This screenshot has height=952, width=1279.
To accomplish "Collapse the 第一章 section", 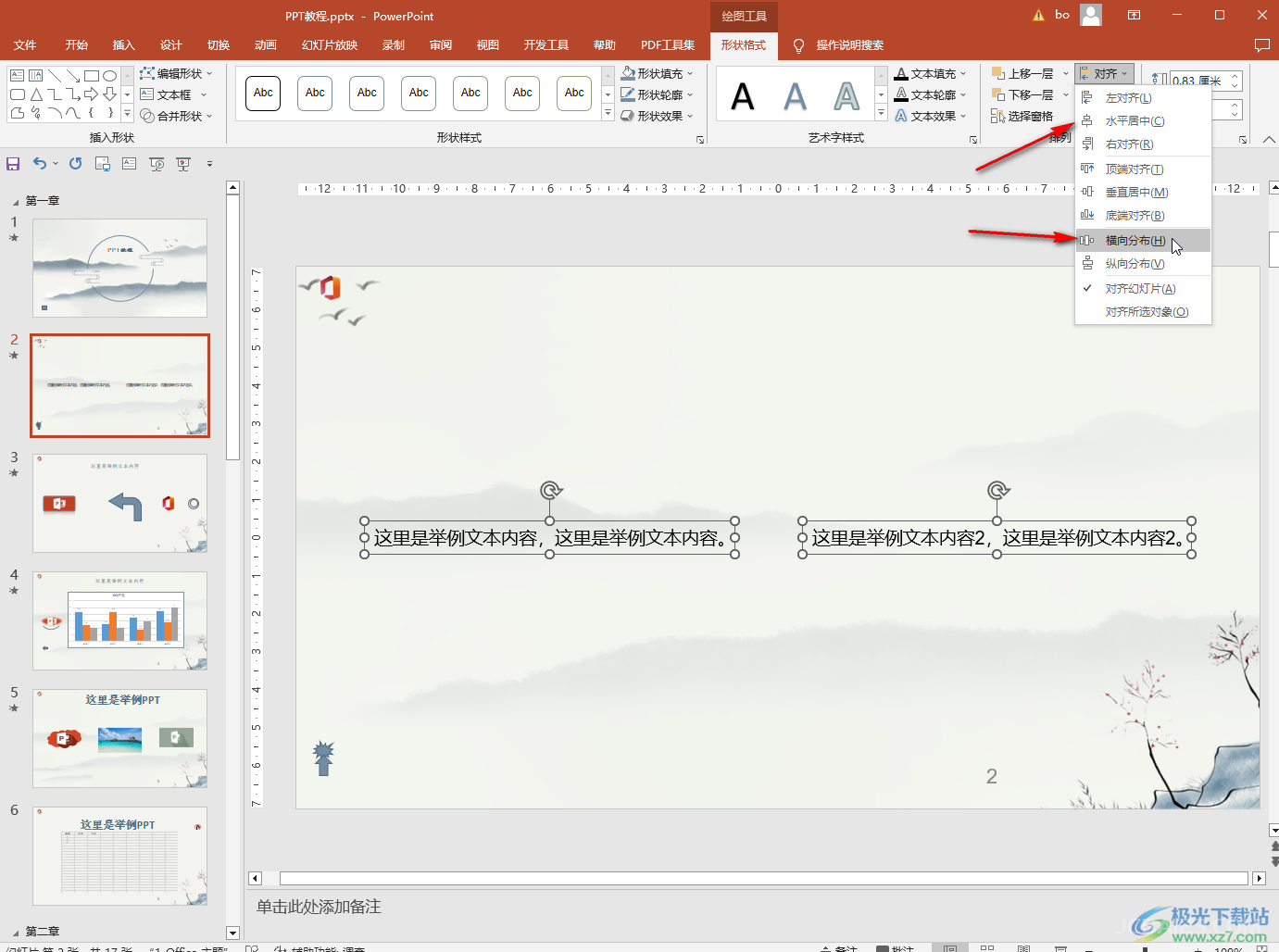I will (15, 202).
